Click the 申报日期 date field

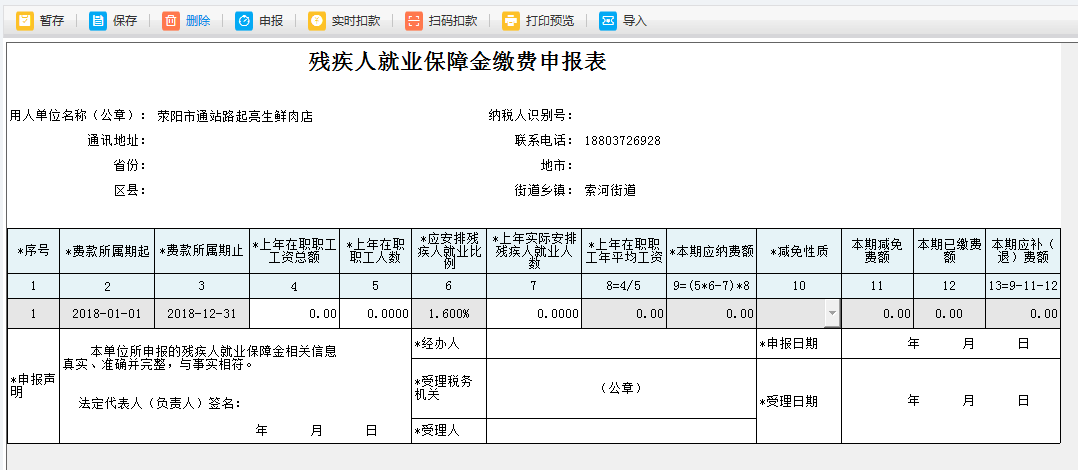(x=951, y=344)
